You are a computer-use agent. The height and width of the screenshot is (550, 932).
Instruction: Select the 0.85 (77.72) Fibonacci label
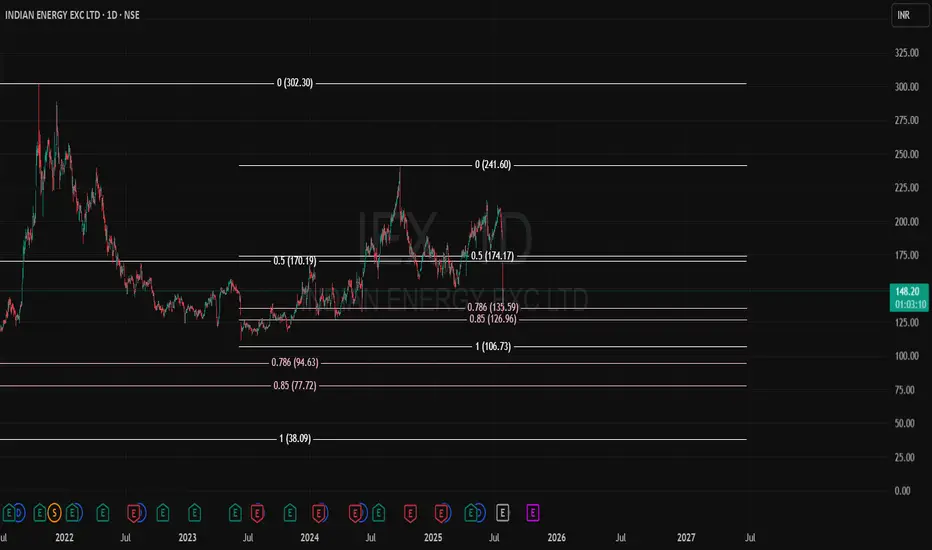pyautogui.click(x=295, y=385)
